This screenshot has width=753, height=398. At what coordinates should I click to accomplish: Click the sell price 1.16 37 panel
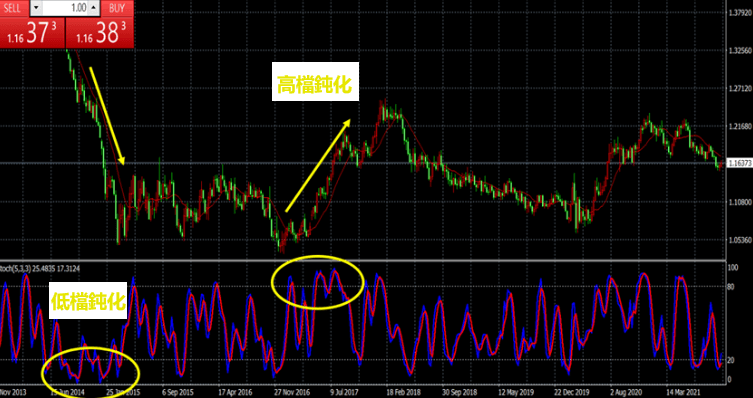pos(32,33)
